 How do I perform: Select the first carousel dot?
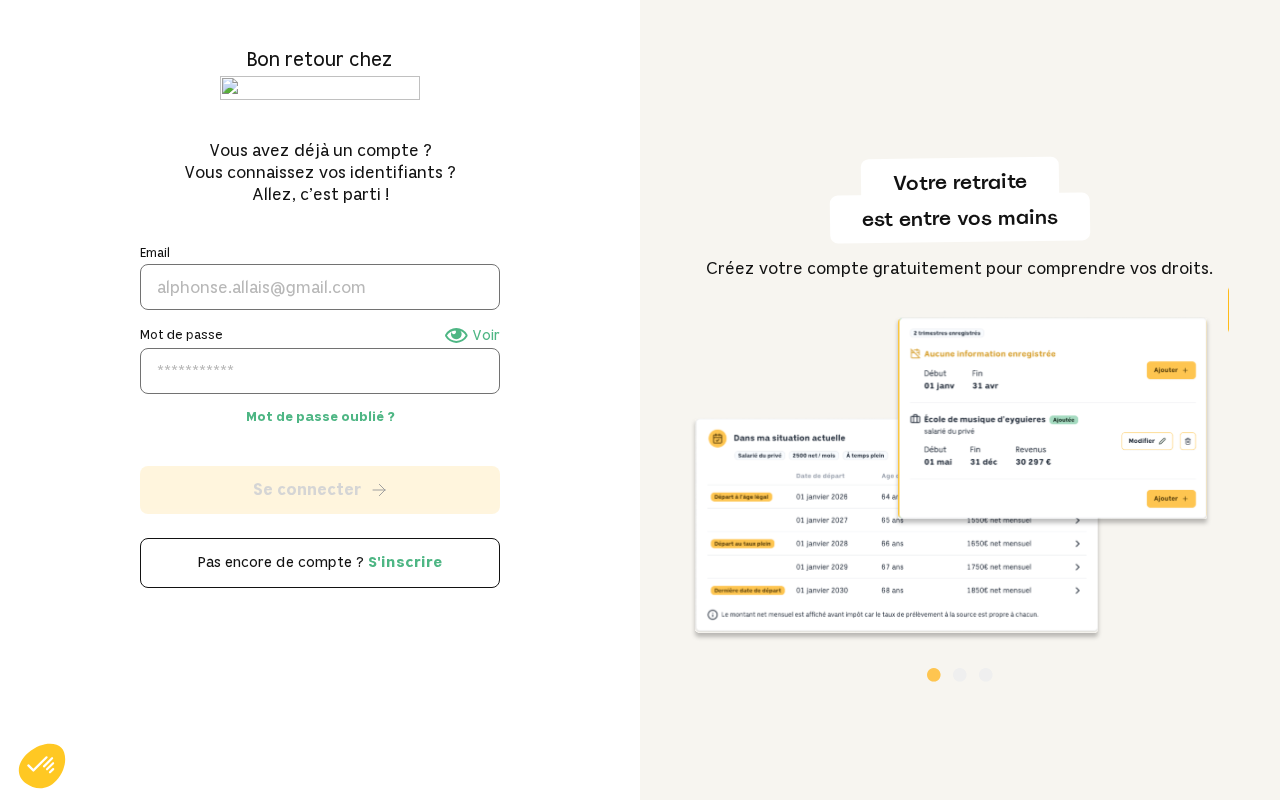[x=934, y=675]
